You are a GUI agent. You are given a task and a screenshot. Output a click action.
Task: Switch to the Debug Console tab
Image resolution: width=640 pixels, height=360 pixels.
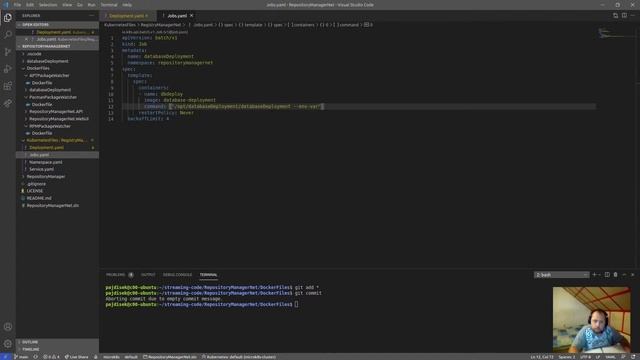[x=177, y=275]
